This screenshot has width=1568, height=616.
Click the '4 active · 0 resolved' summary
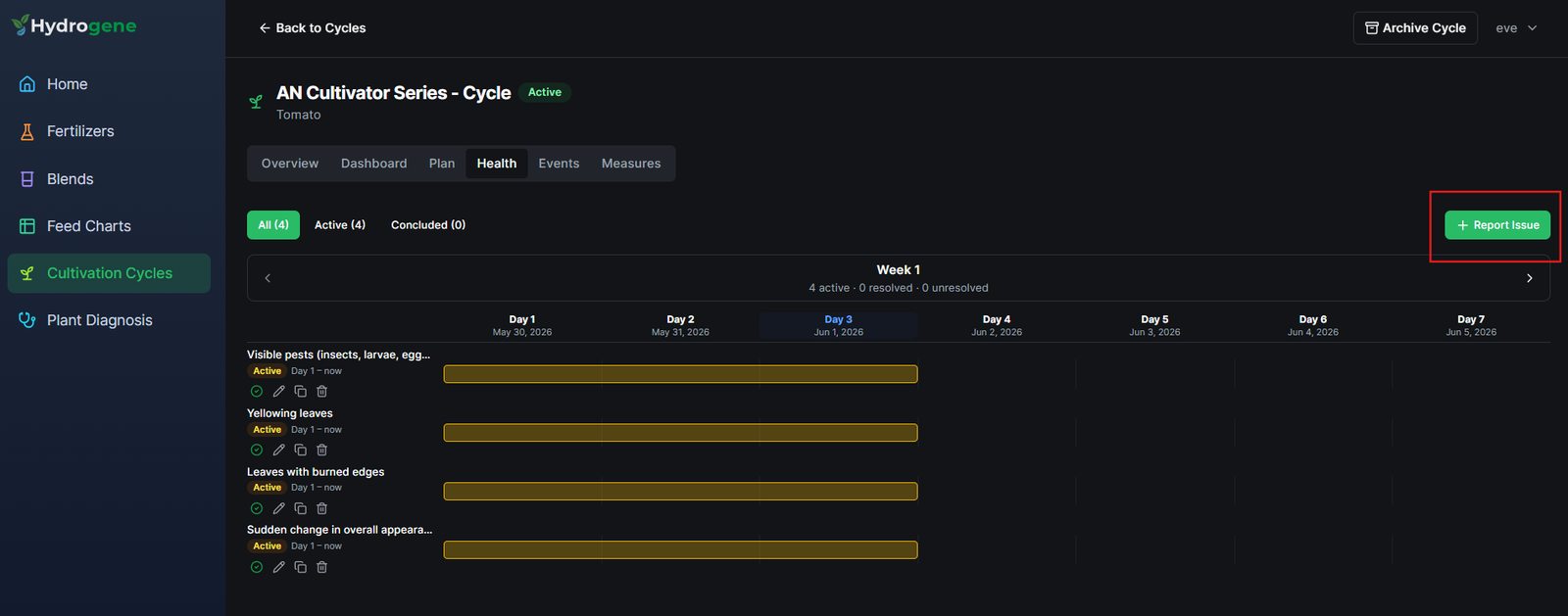click(x=898, y=288)
